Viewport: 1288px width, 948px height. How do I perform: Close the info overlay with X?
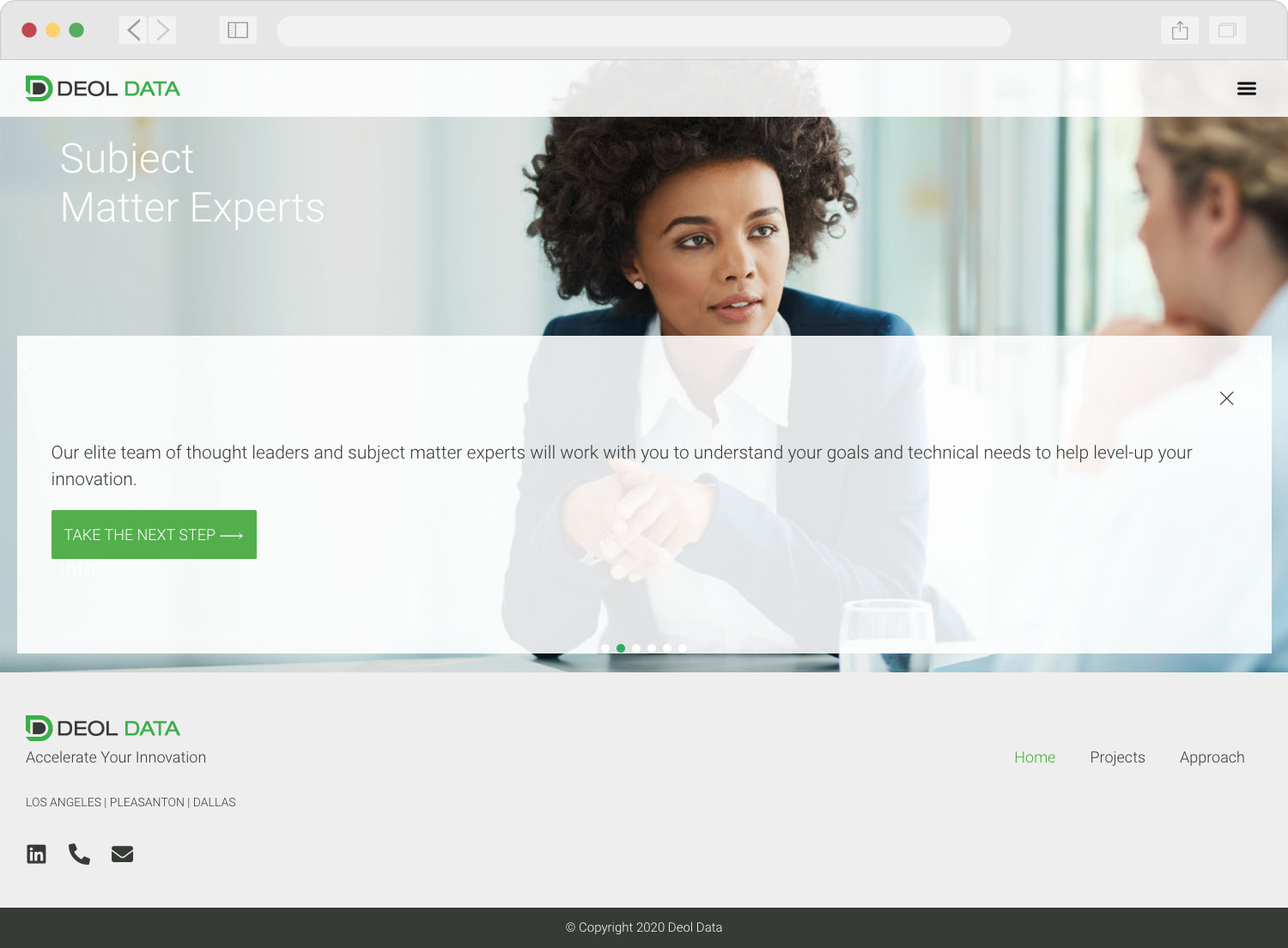pos(1226,398)
